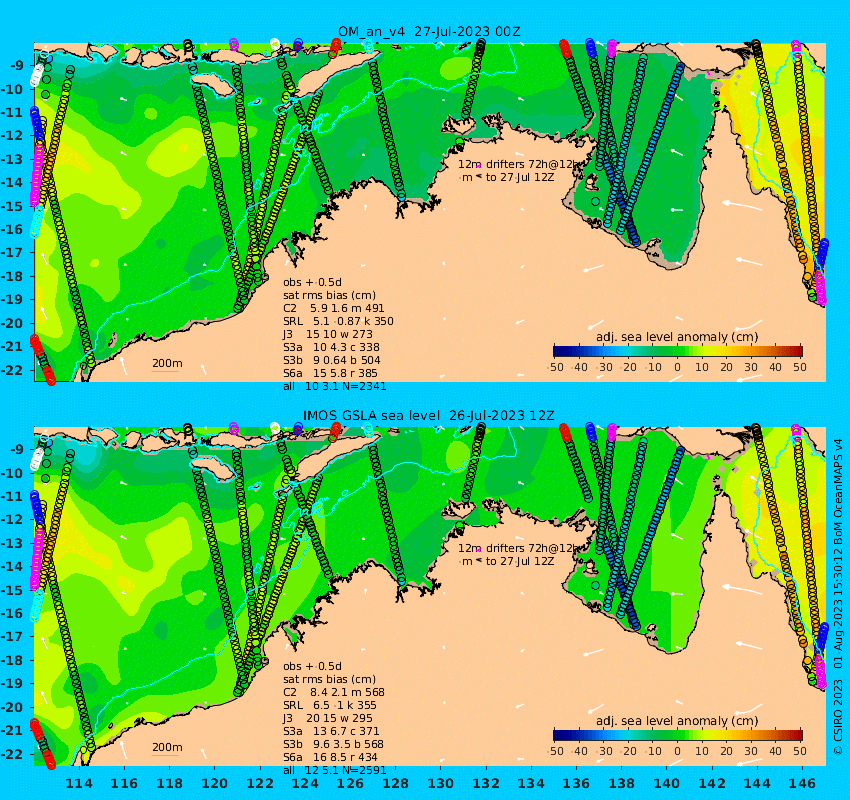Click longitude axis label 136
Viewport: 850px width, 800px height.
pos(576,783)
